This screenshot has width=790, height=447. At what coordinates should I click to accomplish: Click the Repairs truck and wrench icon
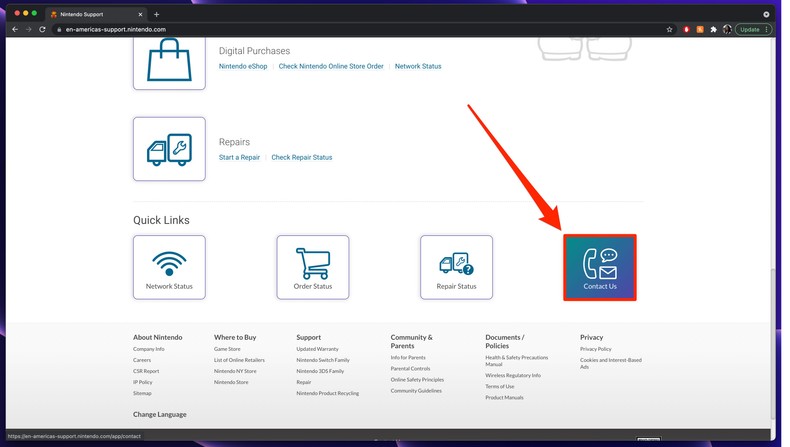(169, 149)
